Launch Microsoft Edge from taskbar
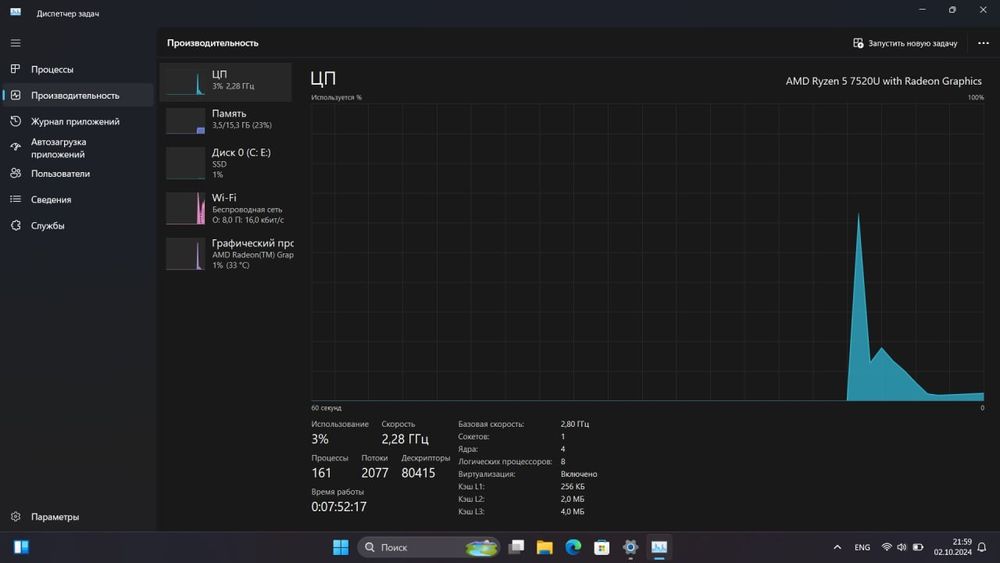This screenshot has height=563, width=1000. tap(573, 547)
